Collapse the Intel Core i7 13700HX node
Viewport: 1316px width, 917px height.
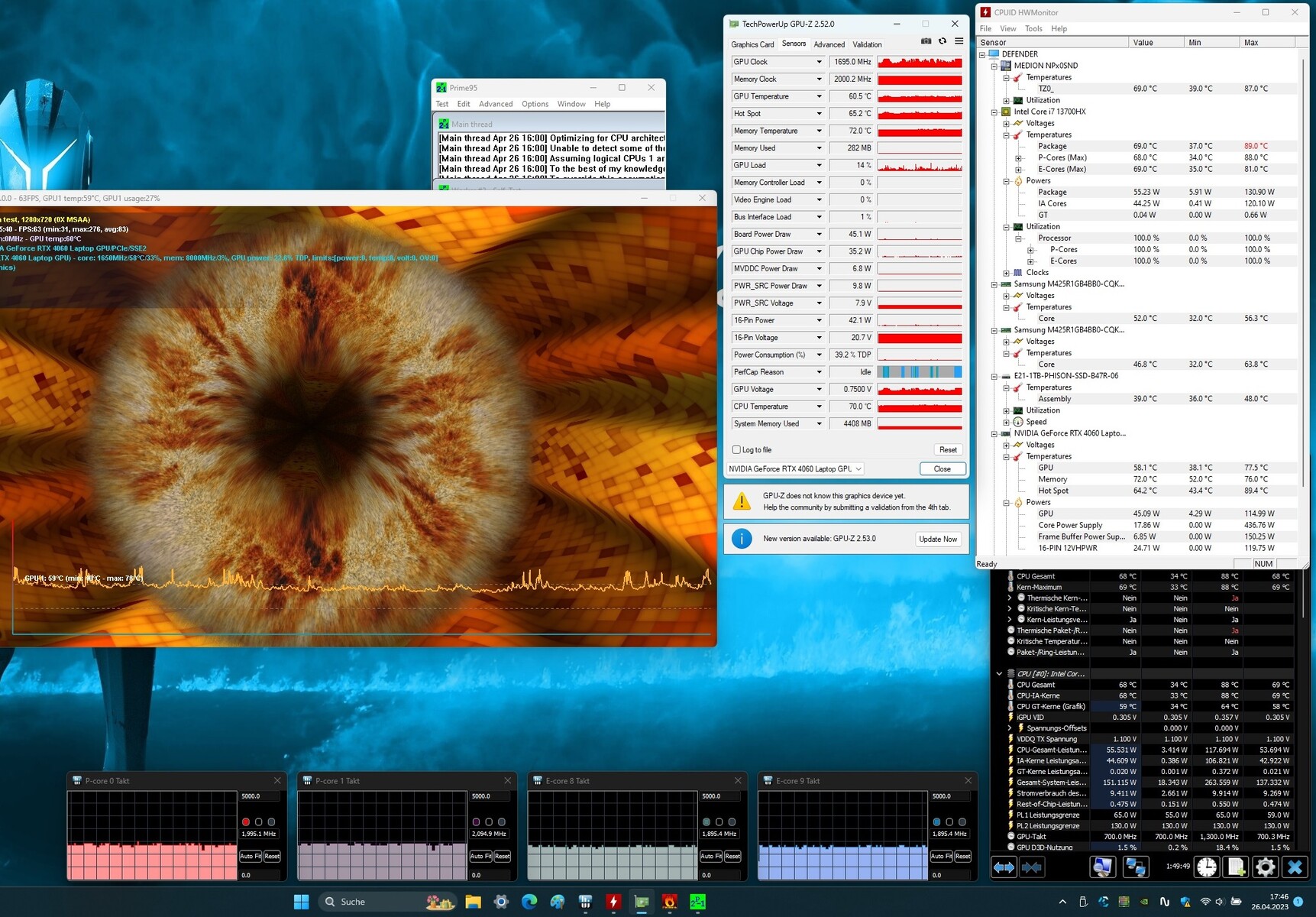pyautogui.click(x=994, y=112)
